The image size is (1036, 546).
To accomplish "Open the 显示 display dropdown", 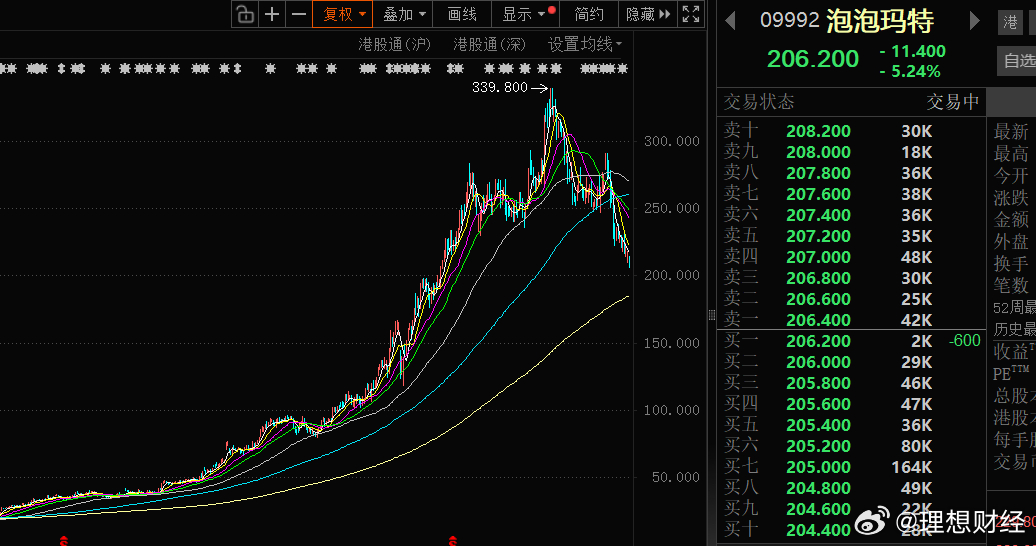I will click(525, 14).
